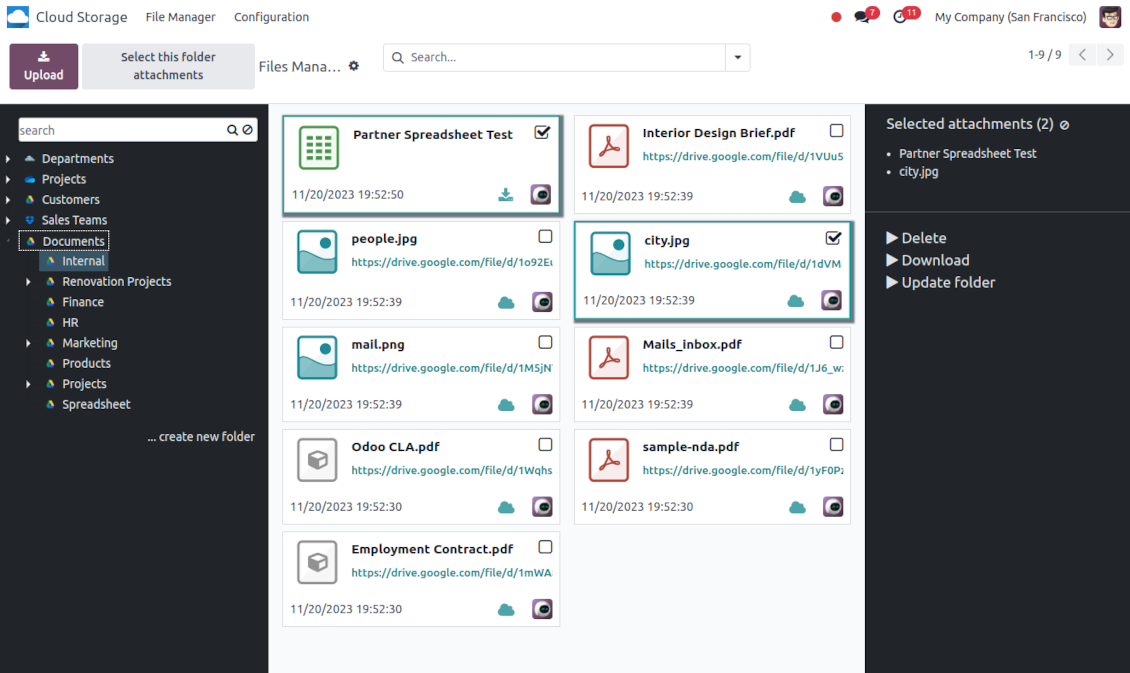1130x673 pixels.
Task: Click the preview eye icon on Interior Design Brief.pdf
Action: [833, 196]
